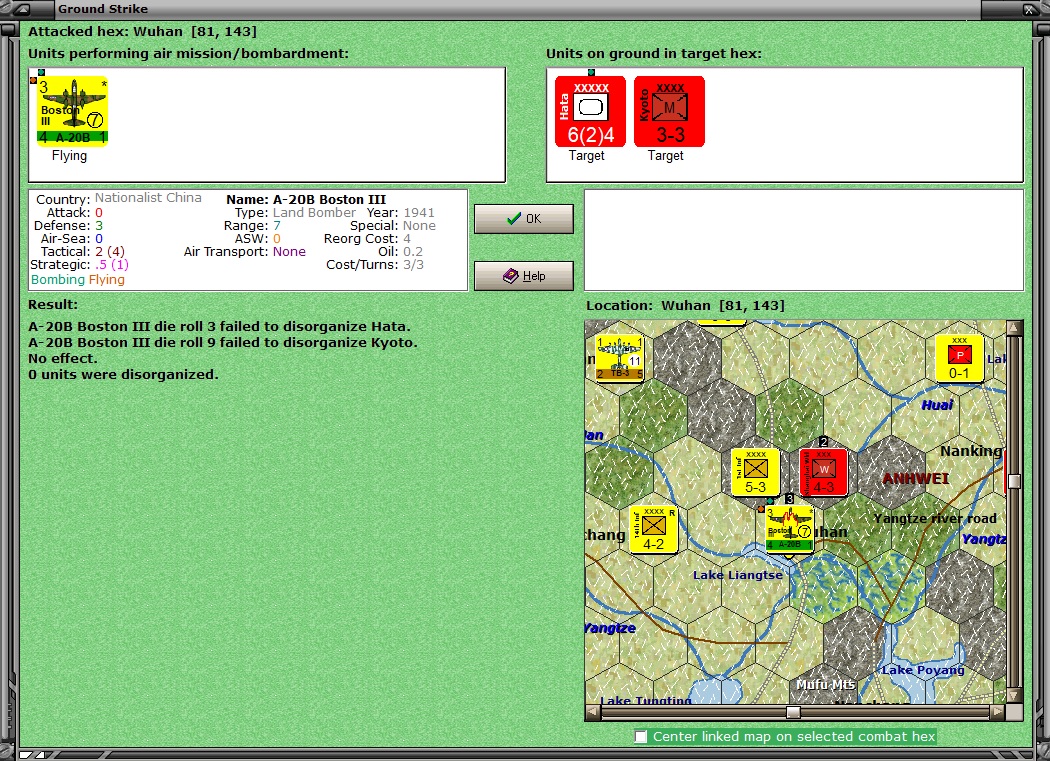Click the Boston bomber counter over Wuhan on map
This screenshot has width=1050, height=761.
point(790,529)
